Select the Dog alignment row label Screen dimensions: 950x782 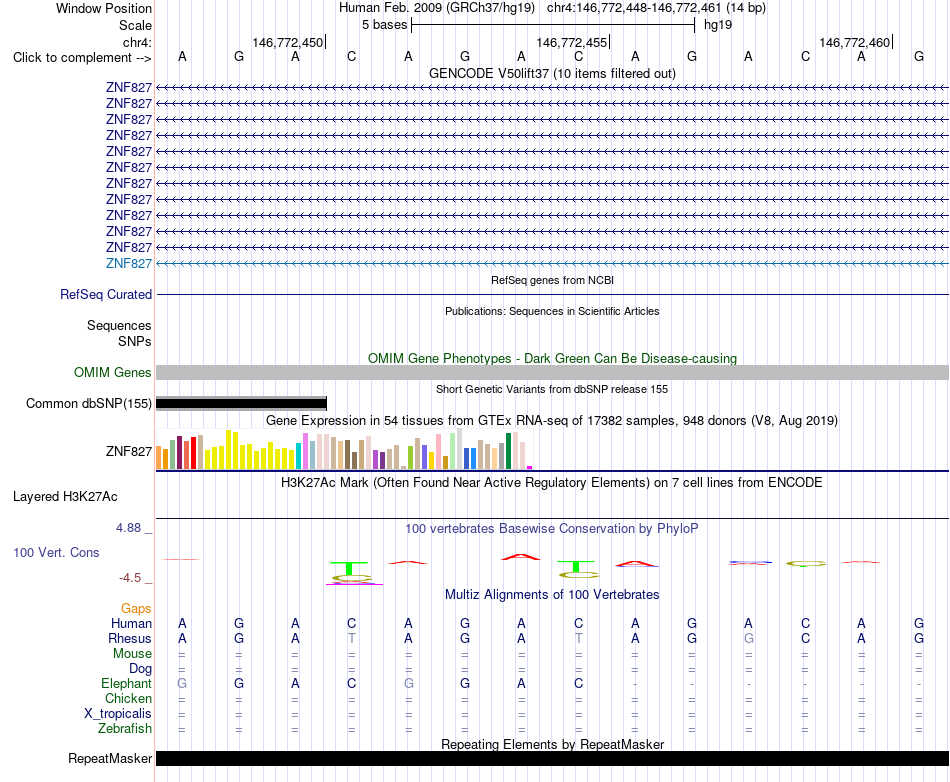[x=140, y=669]
